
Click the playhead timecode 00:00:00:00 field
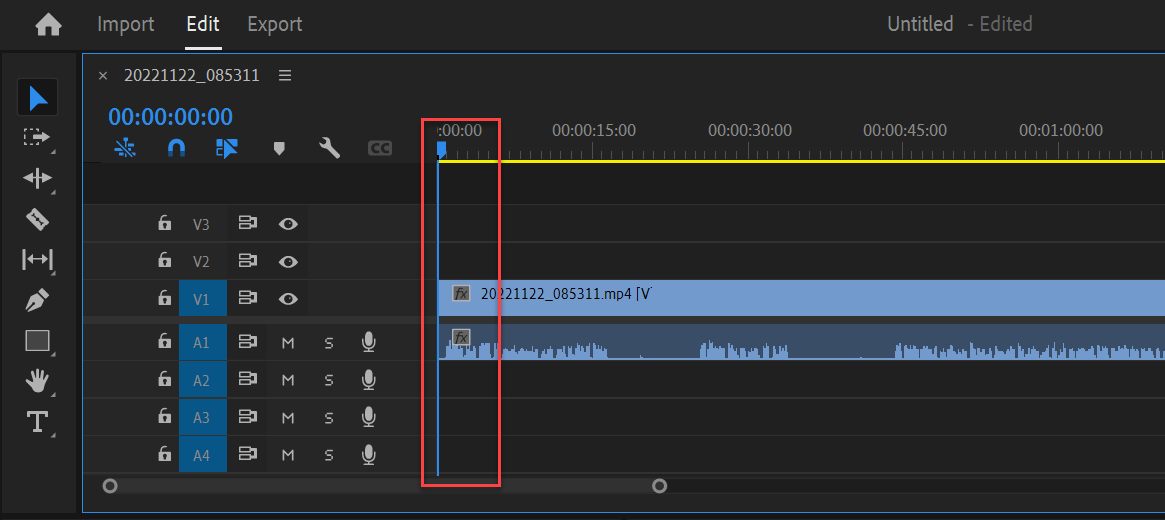pos(170,117)
